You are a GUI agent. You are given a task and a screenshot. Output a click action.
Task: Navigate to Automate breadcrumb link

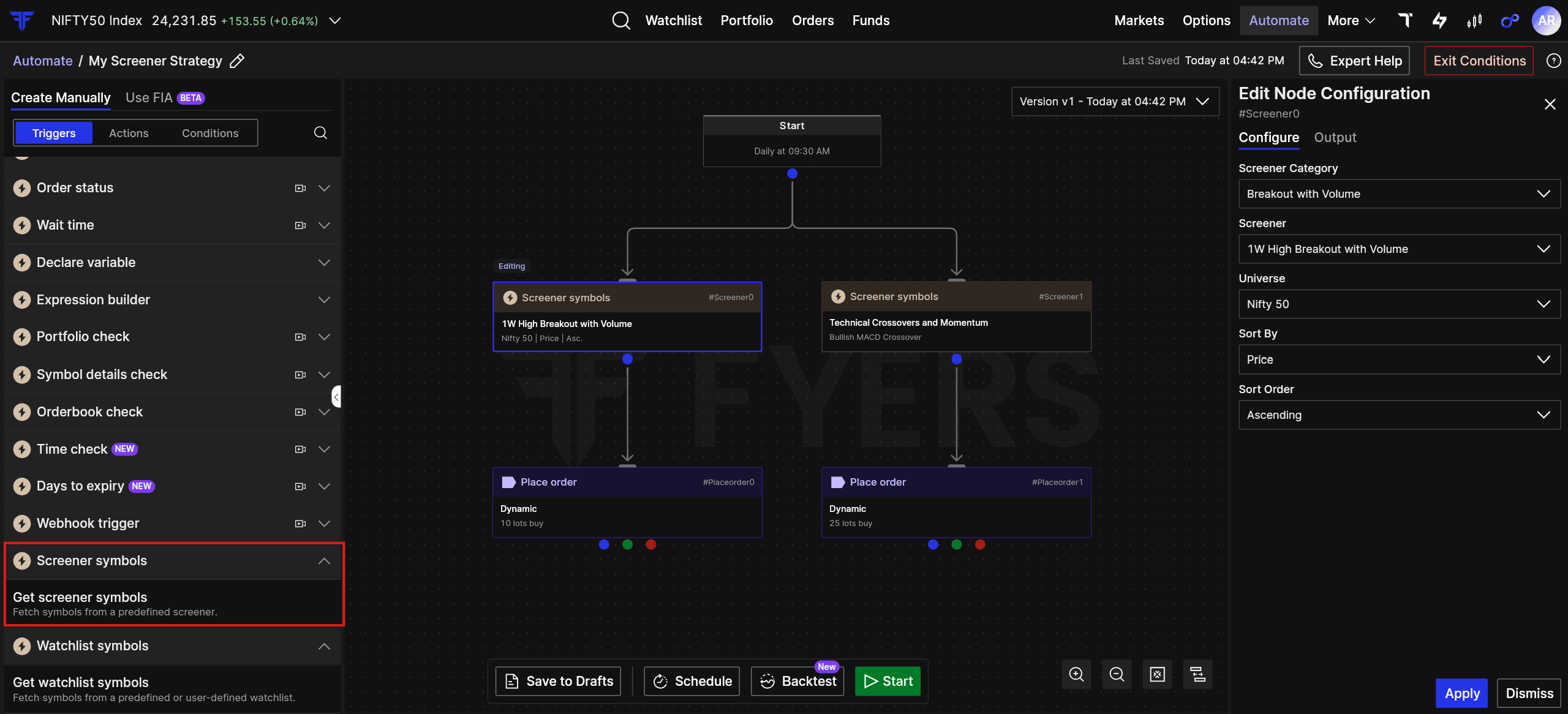(43, 61)
